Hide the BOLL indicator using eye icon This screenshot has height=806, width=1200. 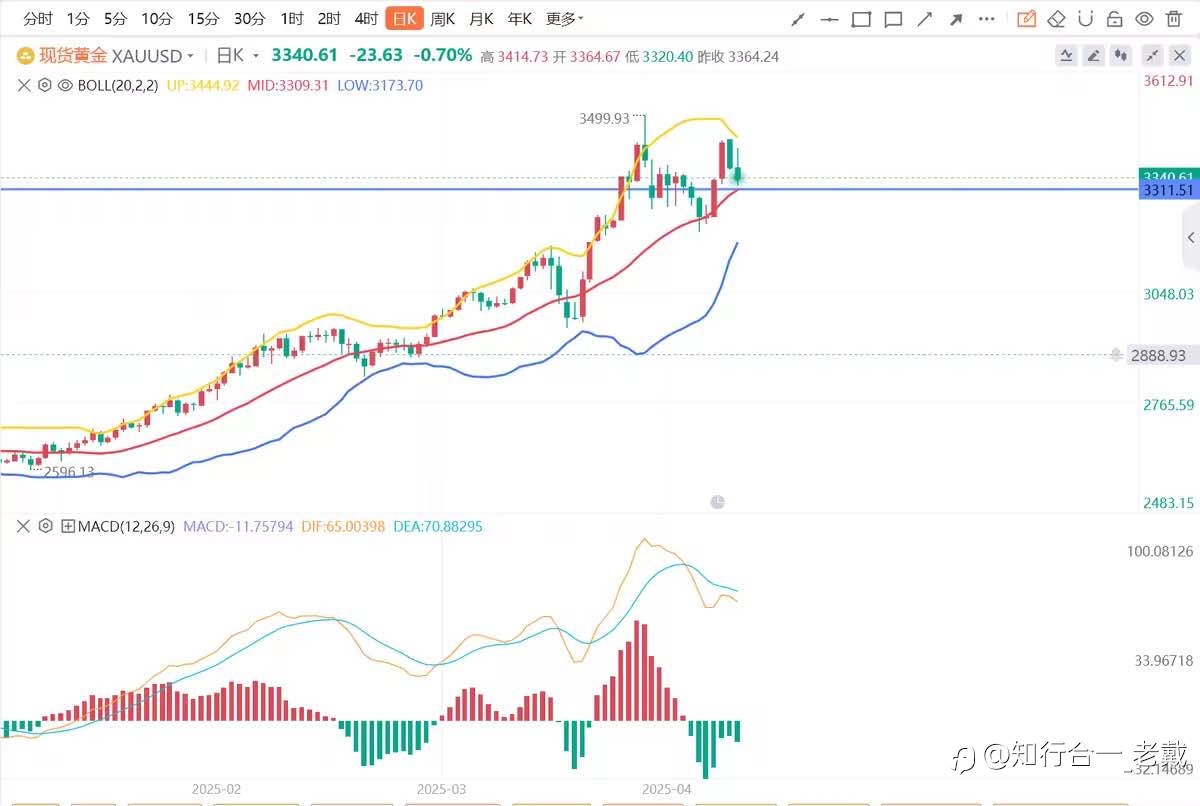65,86
